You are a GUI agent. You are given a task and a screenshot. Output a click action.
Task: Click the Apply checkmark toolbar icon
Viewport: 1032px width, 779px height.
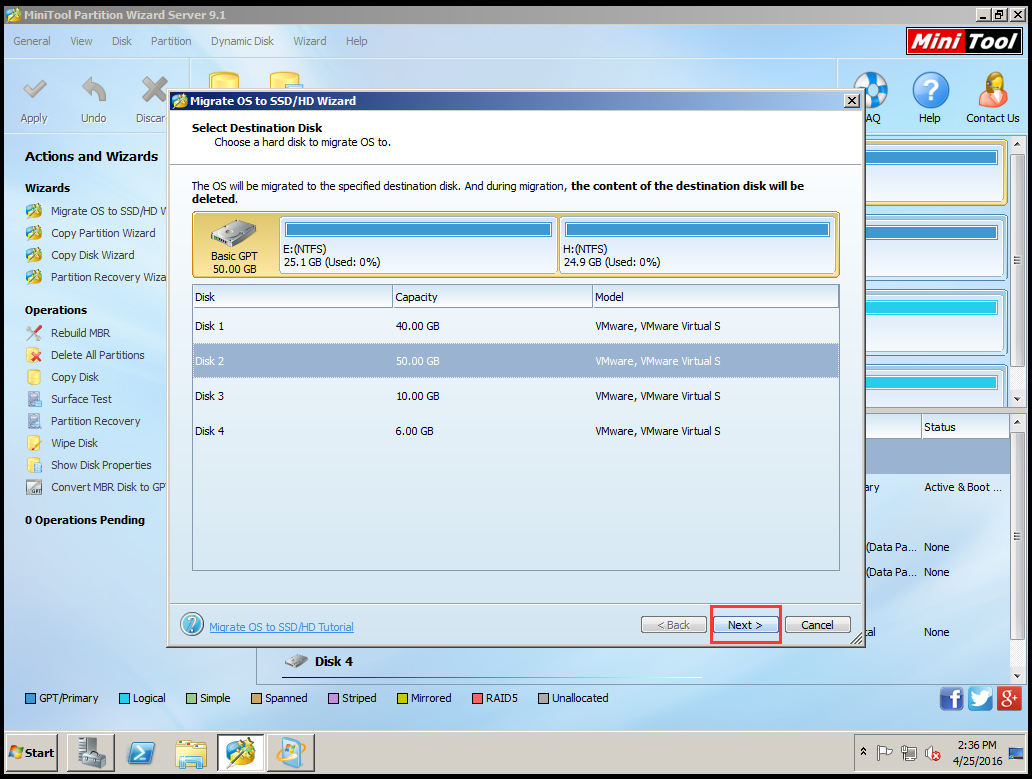[34, 89]
